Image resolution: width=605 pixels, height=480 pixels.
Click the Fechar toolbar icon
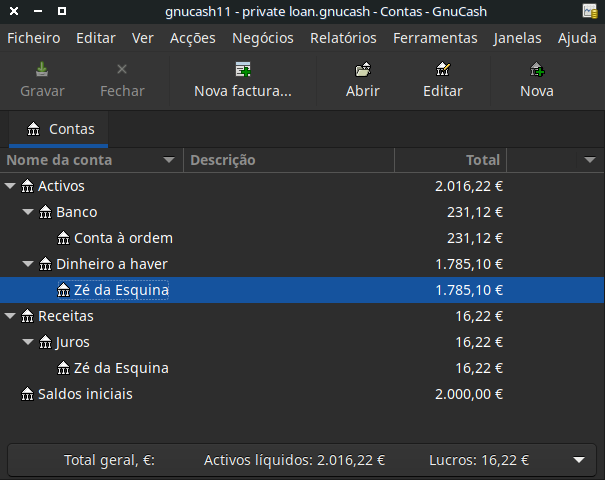click(122, 70)
